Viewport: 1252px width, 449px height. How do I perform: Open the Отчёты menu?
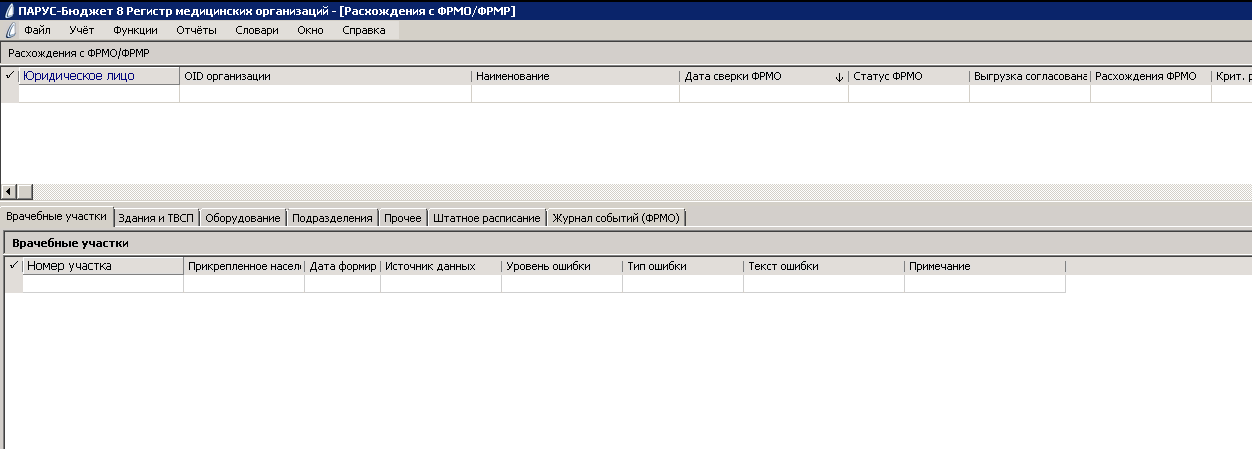(x=196, y=30)
